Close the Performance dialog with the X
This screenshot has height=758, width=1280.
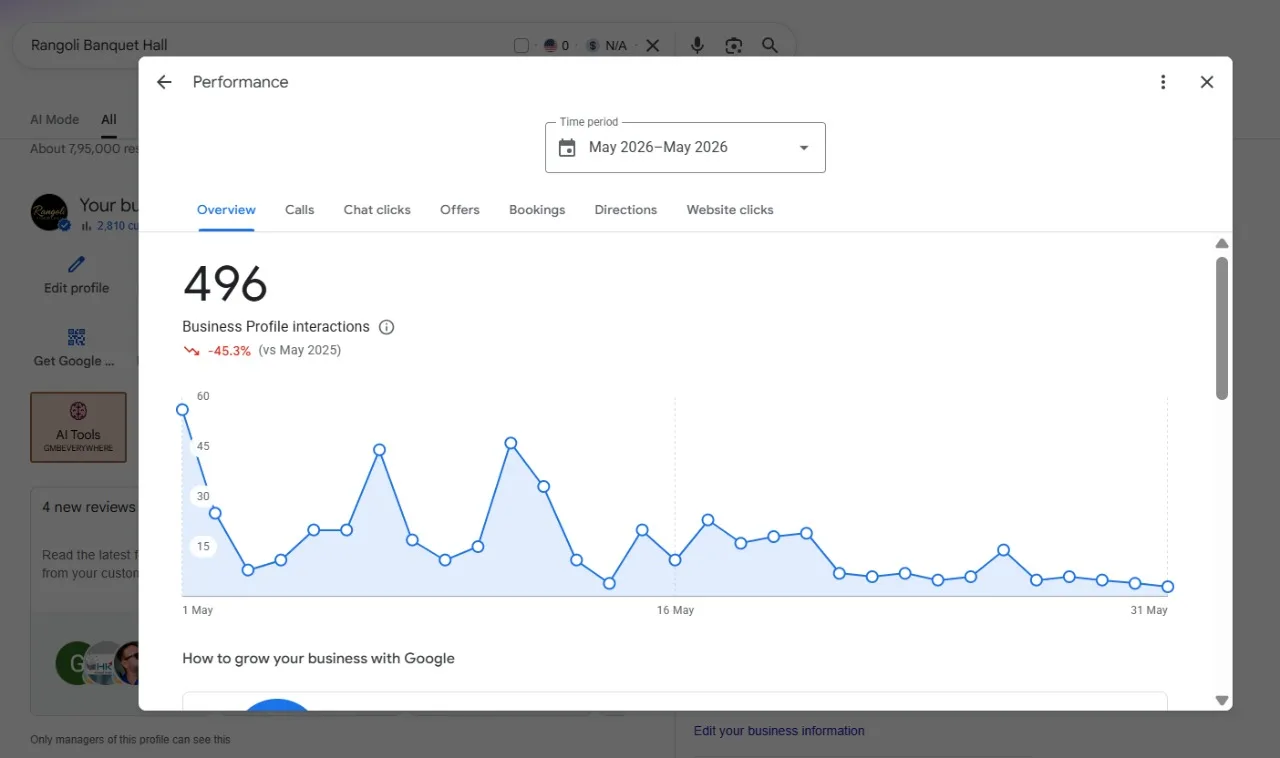tap(1207, 82)
